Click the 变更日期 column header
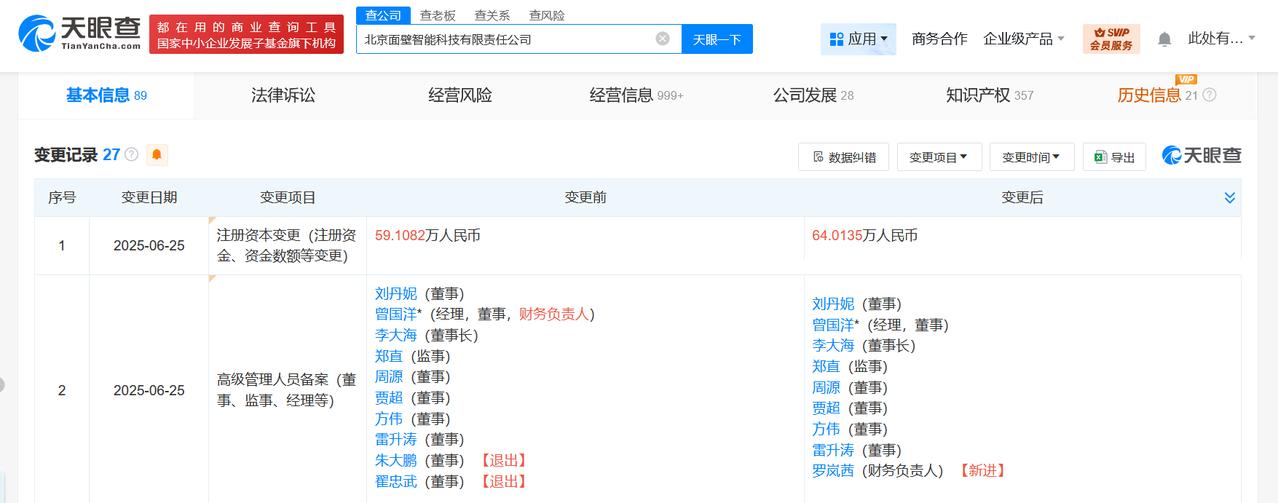 149,198
